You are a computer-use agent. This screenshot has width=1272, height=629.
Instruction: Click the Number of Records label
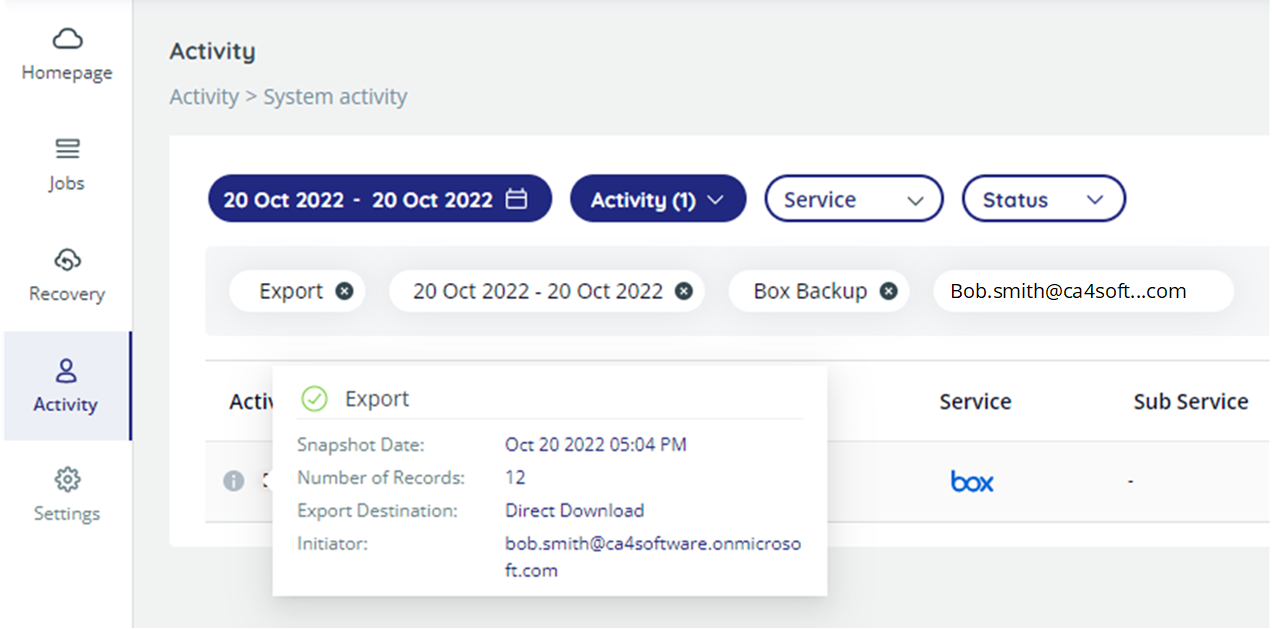point(381,478)
